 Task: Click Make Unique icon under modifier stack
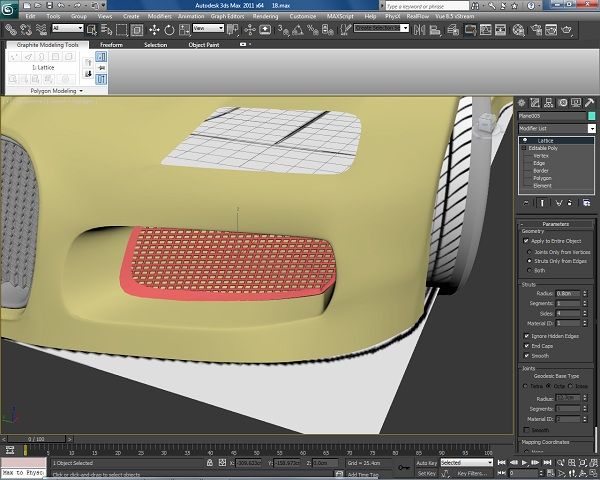tap(559, 203)
